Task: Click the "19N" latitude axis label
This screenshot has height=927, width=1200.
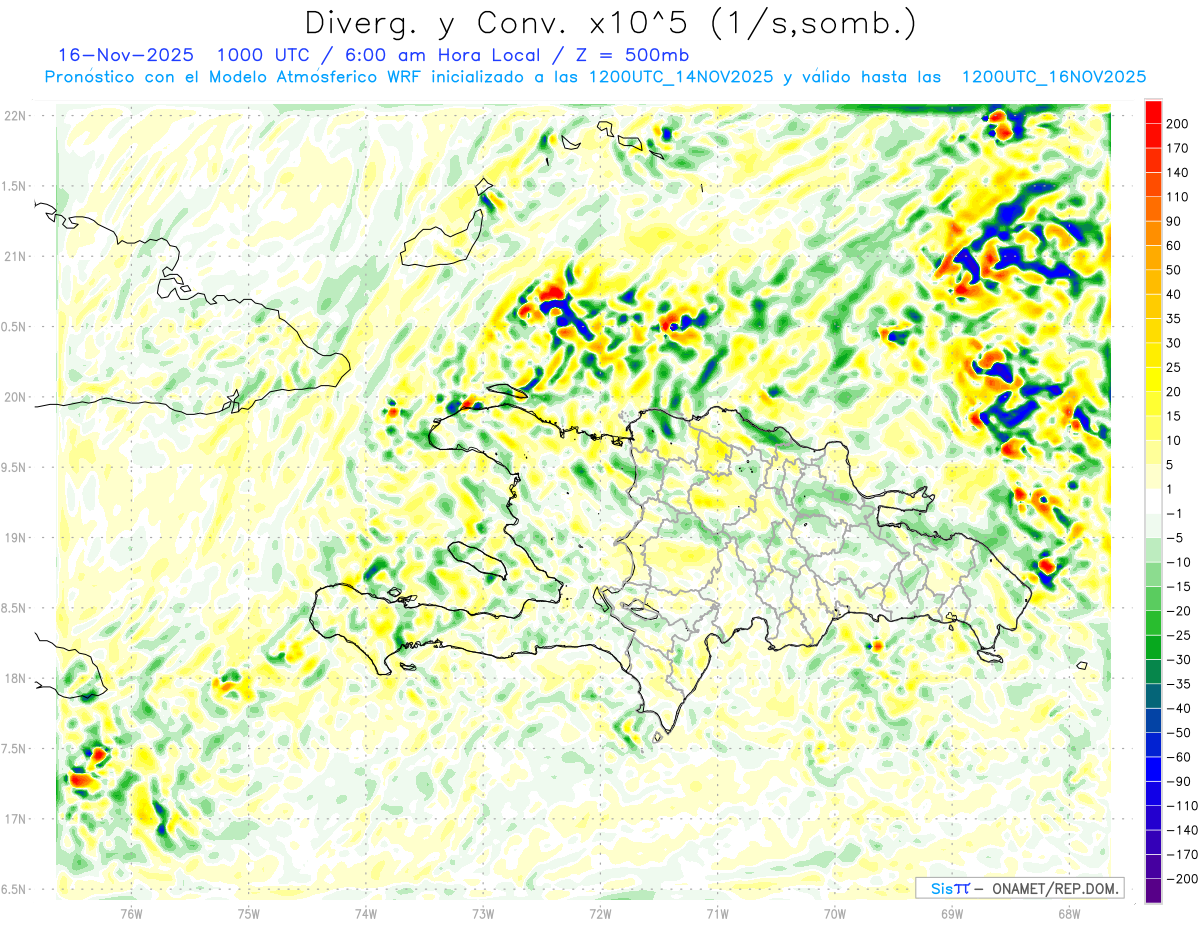Action: click(x=16, y=538)
